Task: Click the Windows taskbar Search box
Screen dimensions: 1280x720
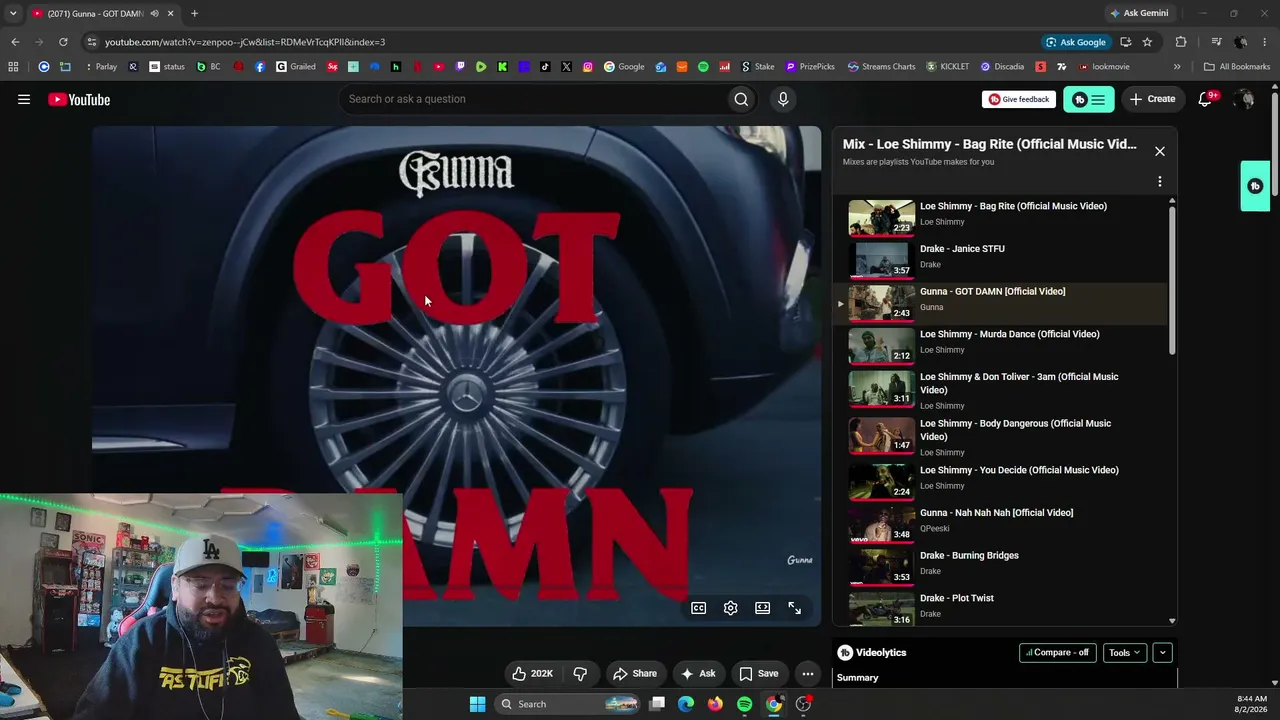Action: click(x=567, y=704)
